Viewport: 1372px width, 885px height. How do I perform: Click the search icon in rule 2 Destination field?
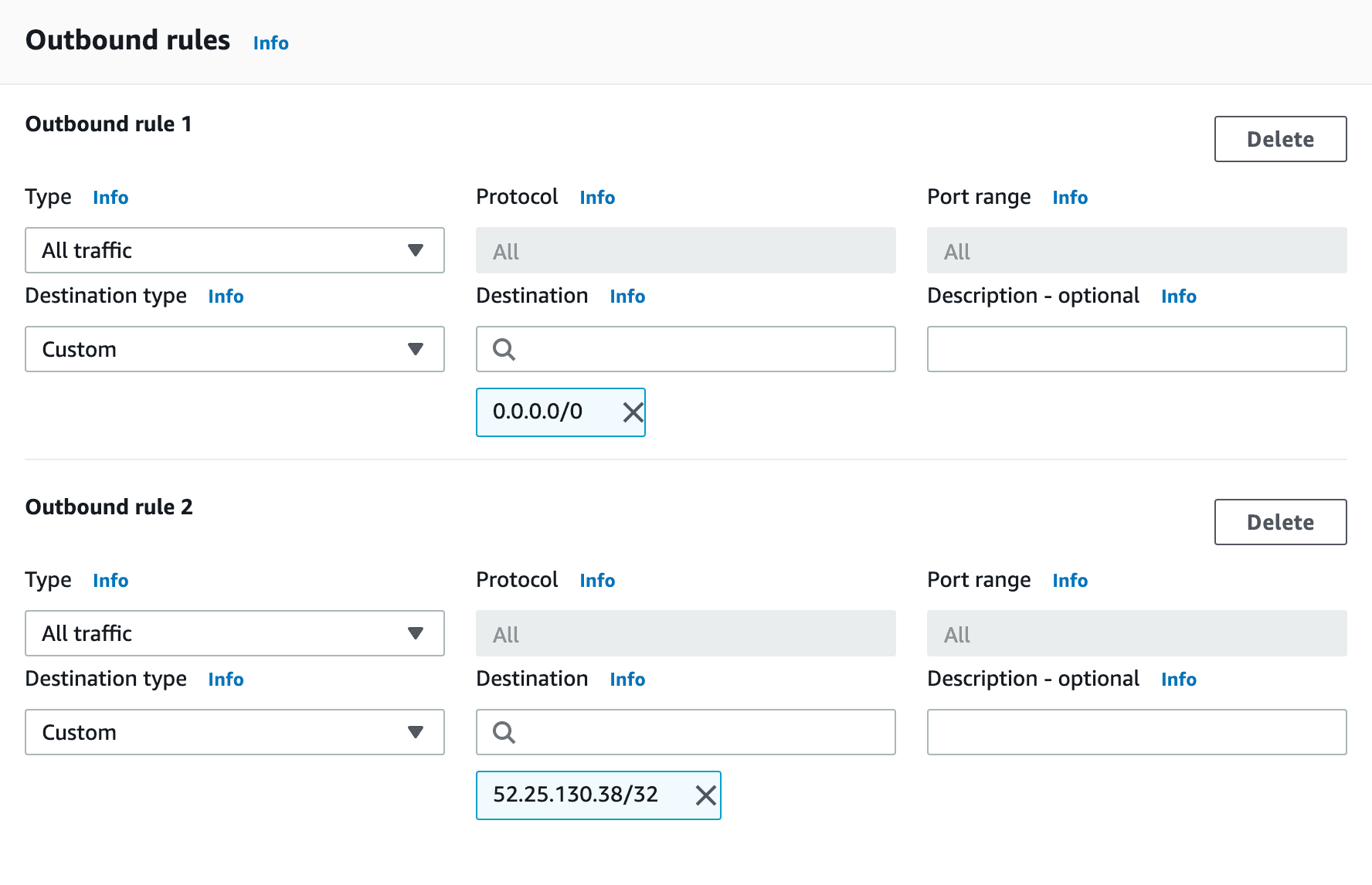tap(504, 732)
